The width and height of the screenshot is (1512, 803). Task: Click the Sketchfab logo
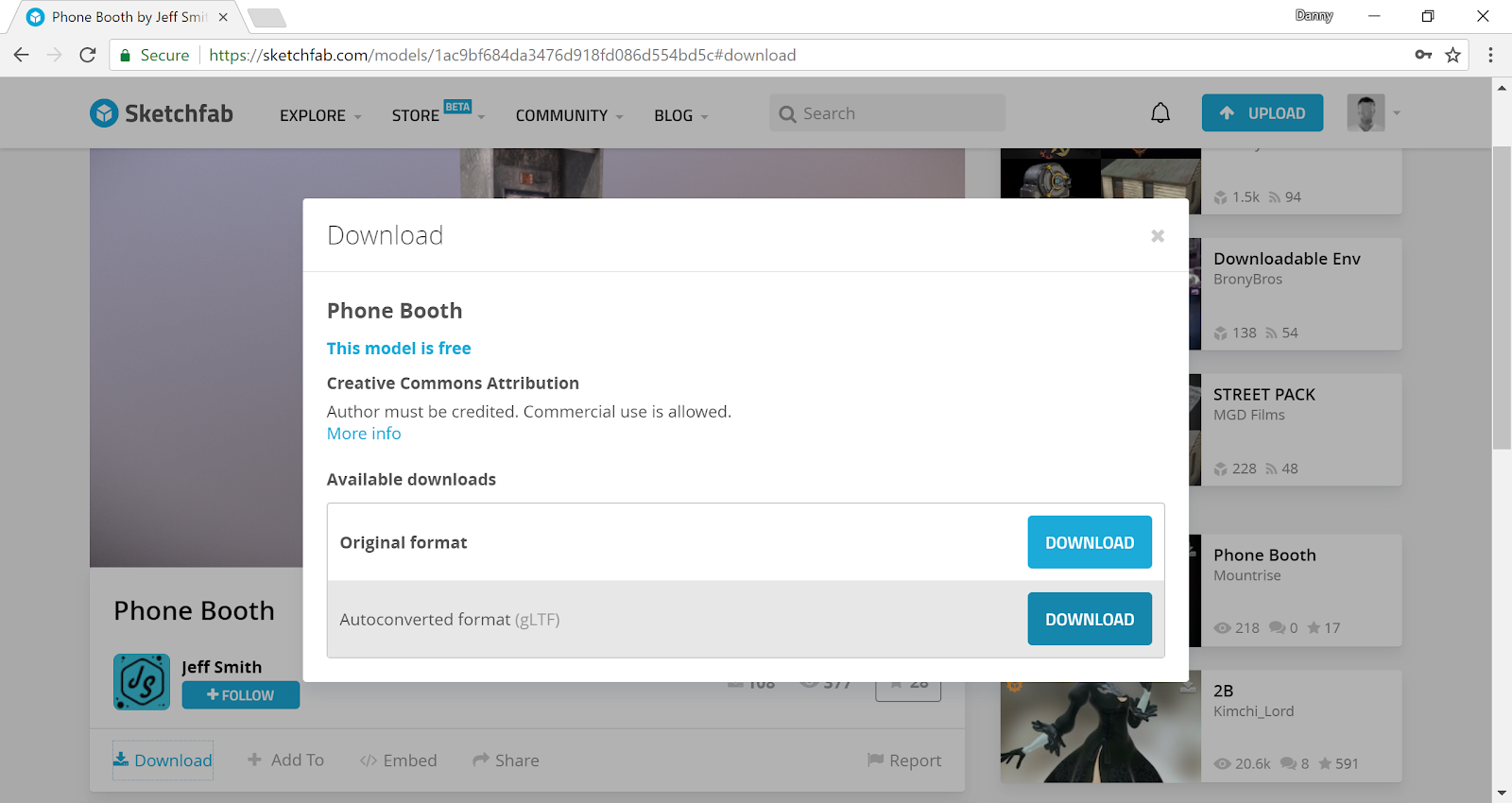point(162,113)
